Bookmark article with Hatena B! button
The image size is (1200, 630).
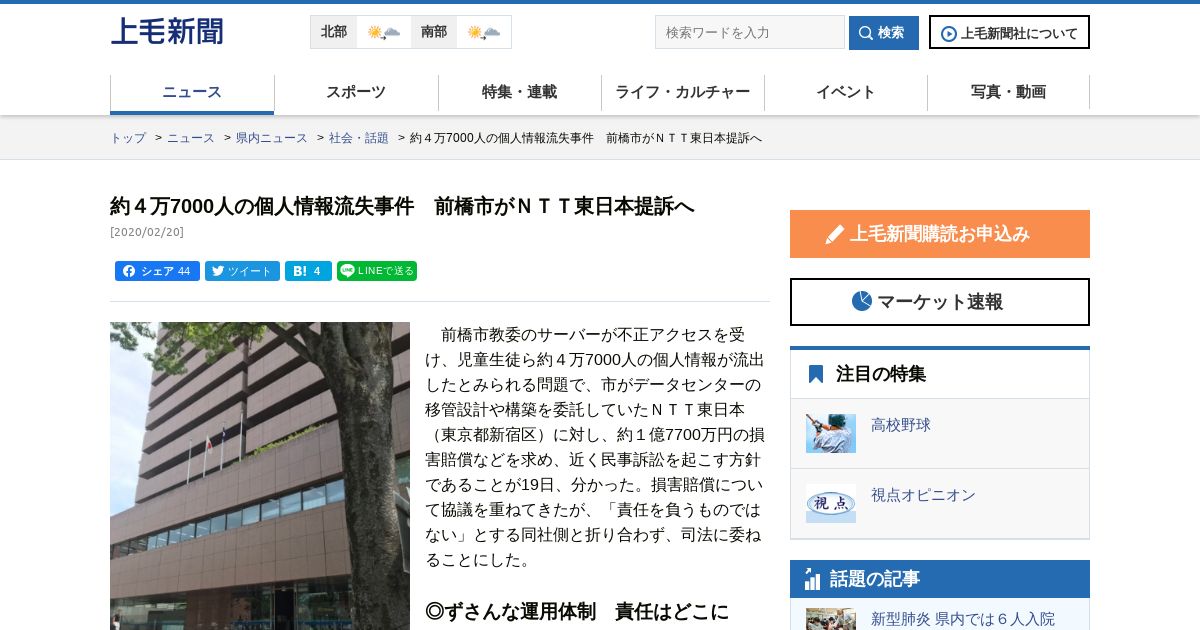click(308, 271)
